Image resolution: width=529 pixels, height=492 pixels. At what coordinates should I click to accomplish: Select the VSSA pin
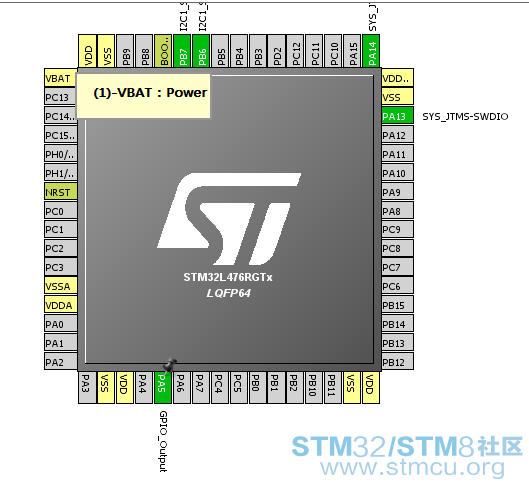61,286
